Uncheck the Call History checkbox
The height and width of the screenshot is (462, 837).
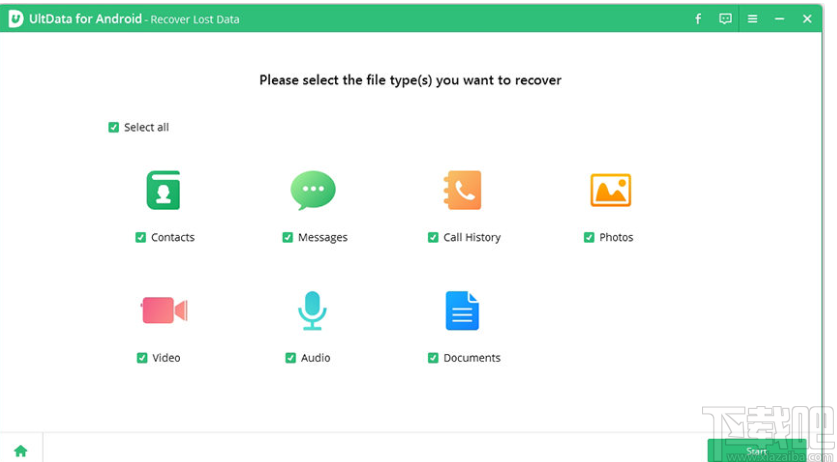433,237
